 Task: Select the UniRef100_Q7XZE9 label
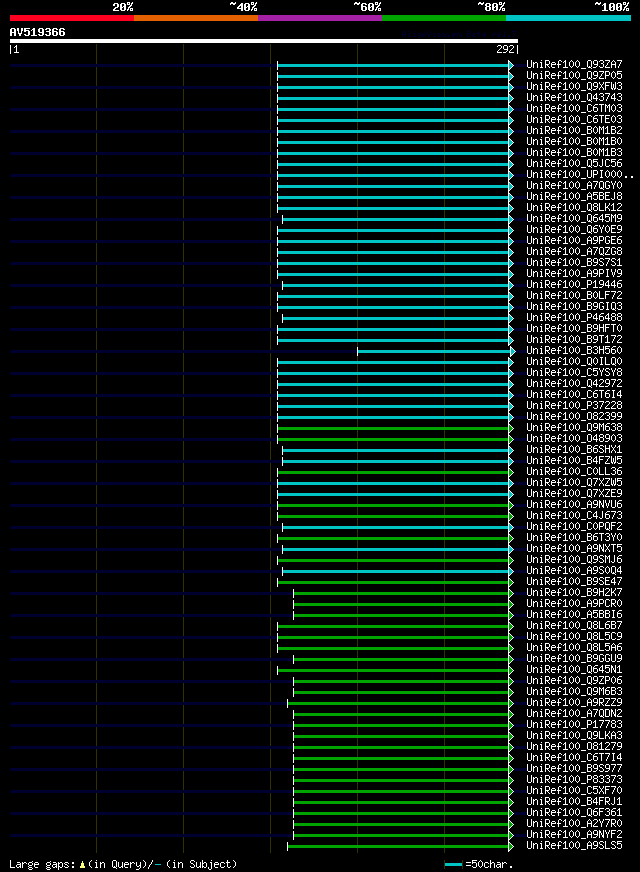[574, 494]
